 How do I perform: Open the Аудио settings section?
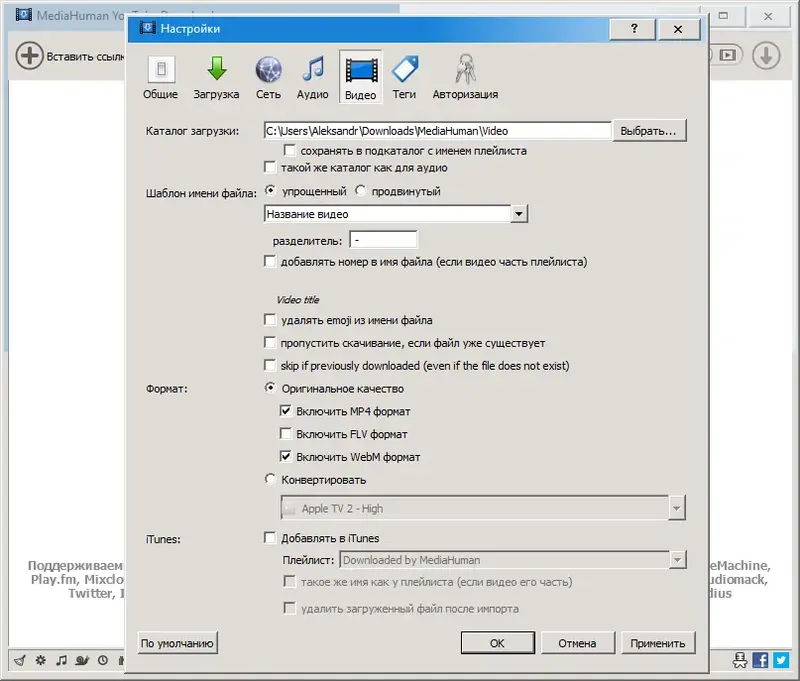click(x=313, y=76)
